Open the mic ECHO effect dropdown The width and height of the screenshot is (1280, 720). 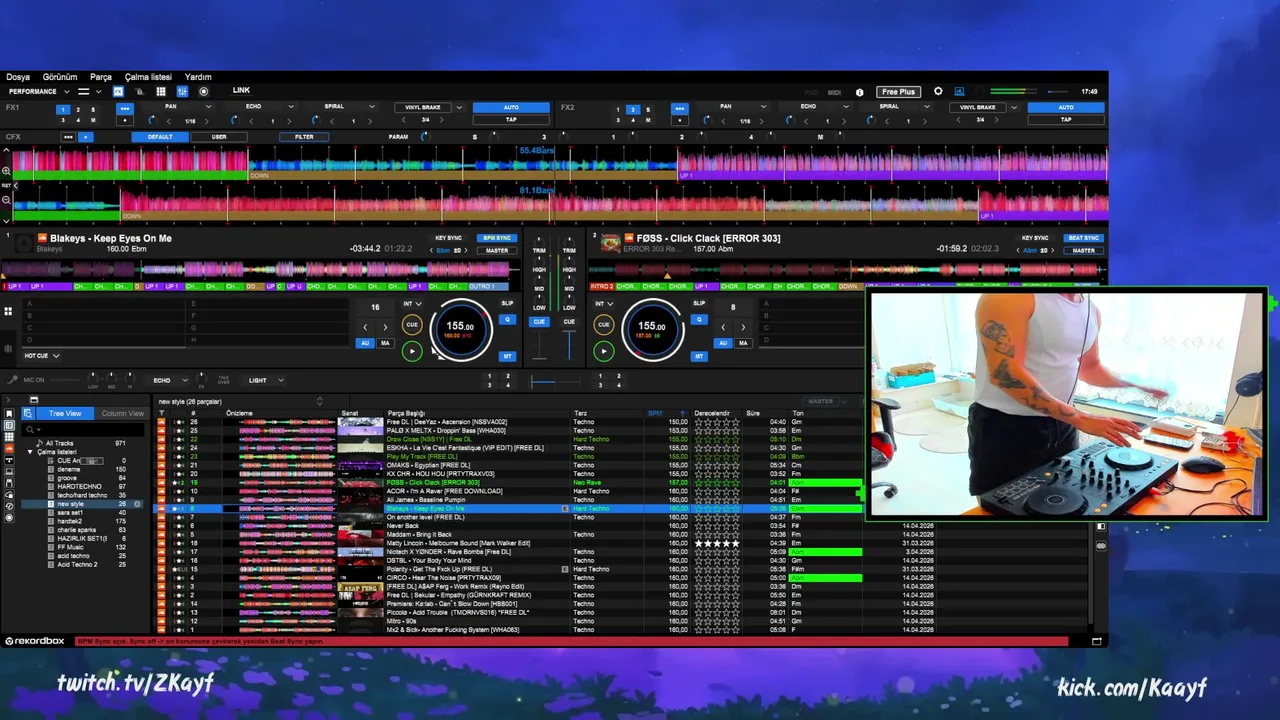(170, 380)
